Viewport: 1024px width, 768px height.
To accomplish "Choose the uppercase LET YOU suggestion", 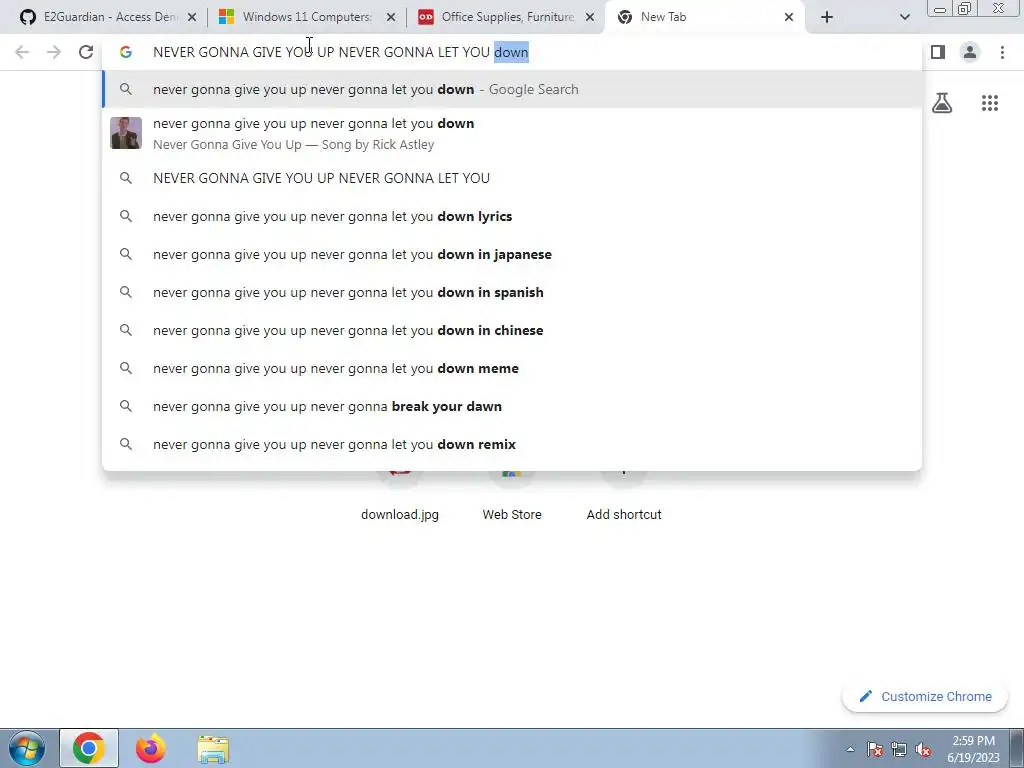I will 512,178.
